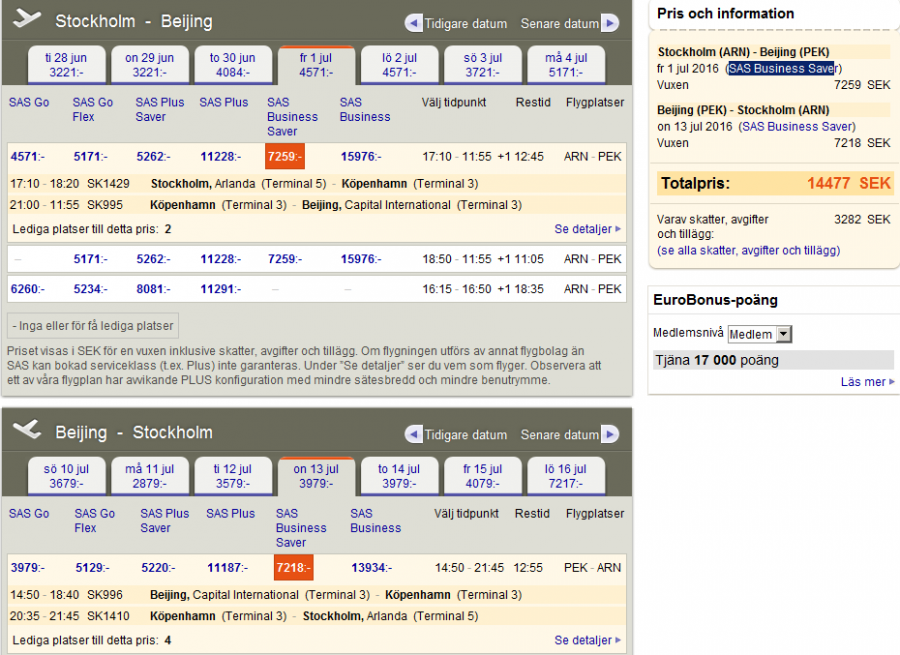Click the outbound airplane icon in Stockholm - Beijing header
The width and height of the screenshot is (900, 655).
click(28, 19)
